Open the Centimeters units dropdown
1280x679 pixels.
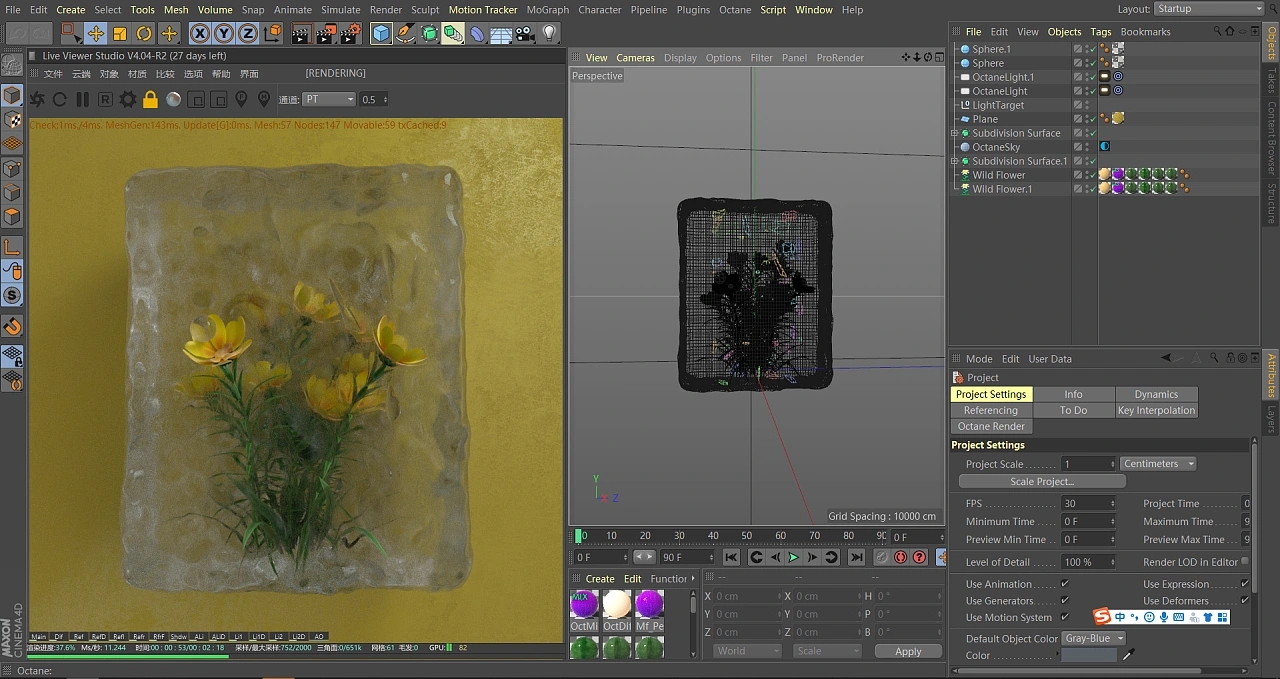pyautogui.click(x=1157, y=463)
